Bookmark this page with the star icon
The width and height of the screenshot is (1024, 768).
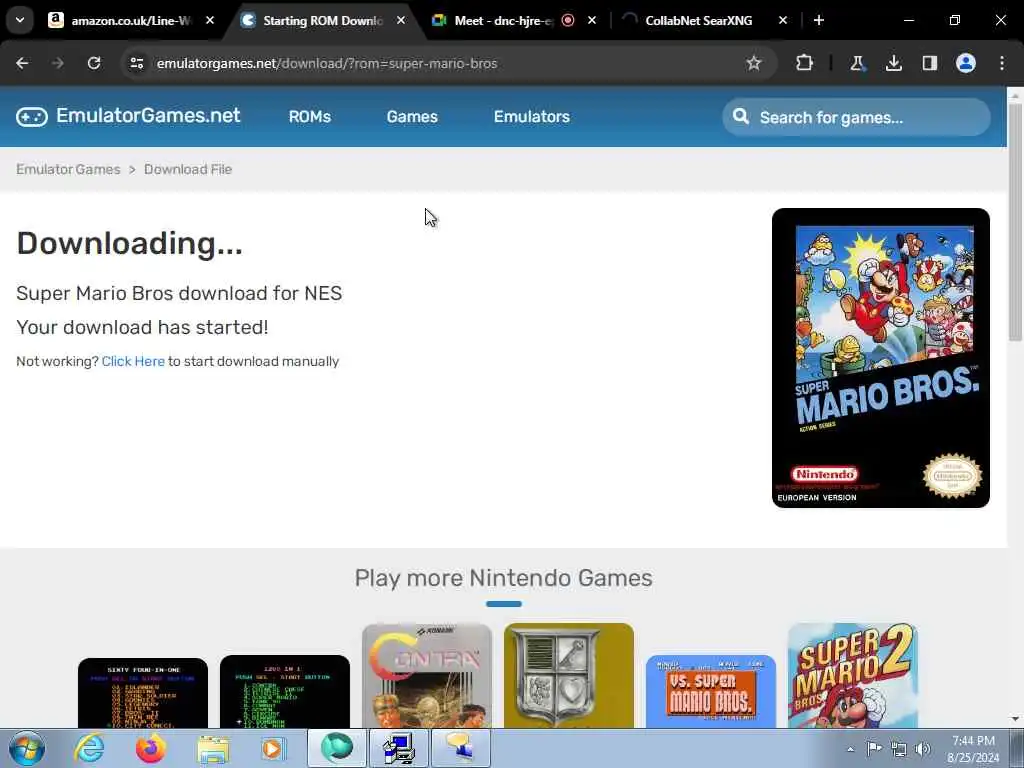(754, 63)
